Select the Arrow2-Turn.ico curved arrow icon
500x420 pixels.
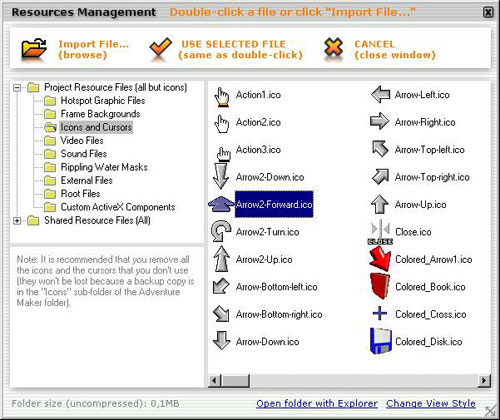point(221,231)
